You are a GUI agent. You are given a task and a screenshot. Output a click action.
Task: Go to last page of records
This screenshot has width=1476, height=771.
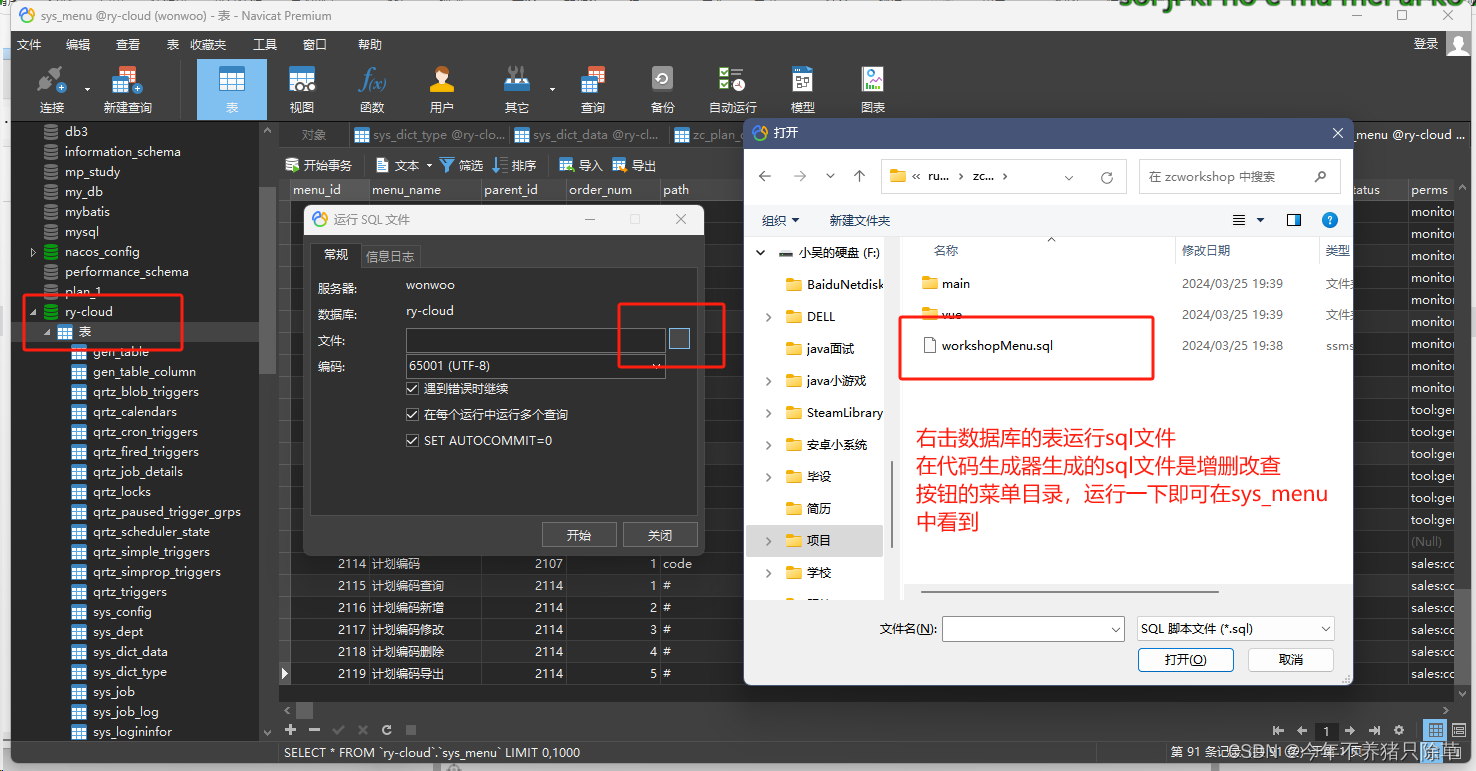[x=1374, y=731]
